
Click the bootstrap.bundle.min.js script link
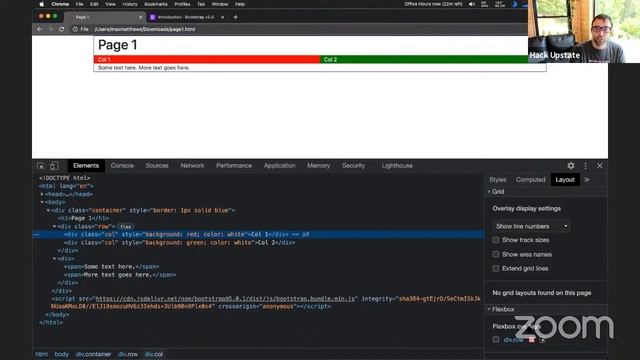pyautogui.click(x=225, y=299)
